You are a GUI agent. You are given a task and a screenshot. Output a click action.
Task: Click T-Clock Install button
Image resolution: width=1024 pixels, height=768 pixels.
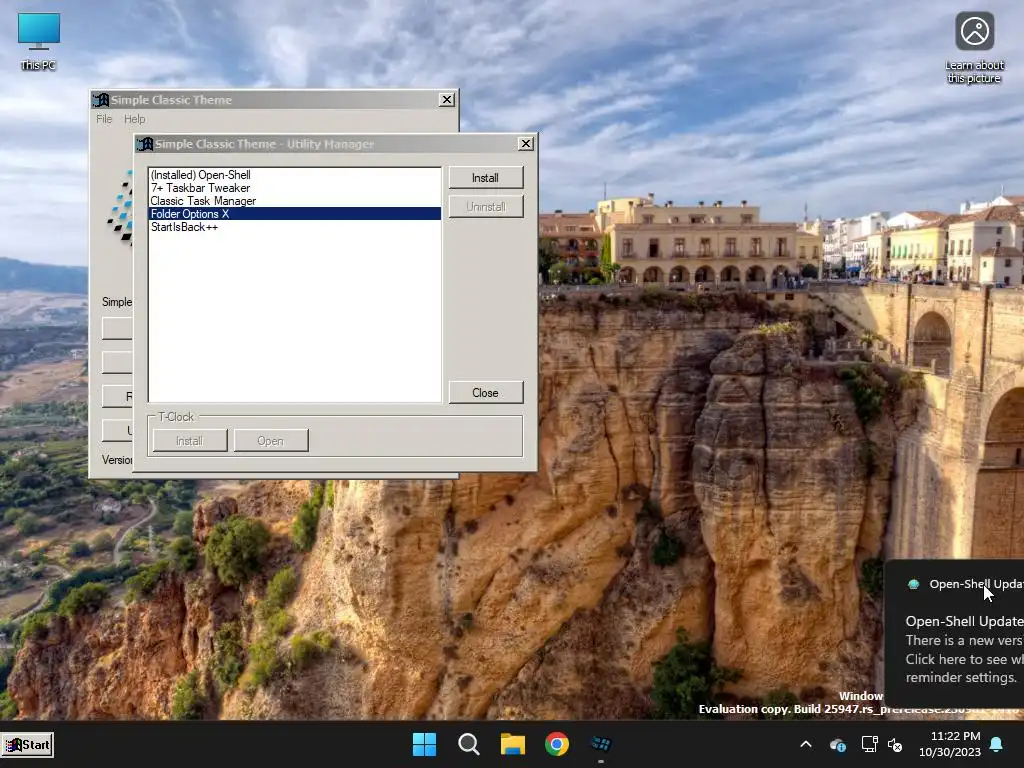point(190,441)
